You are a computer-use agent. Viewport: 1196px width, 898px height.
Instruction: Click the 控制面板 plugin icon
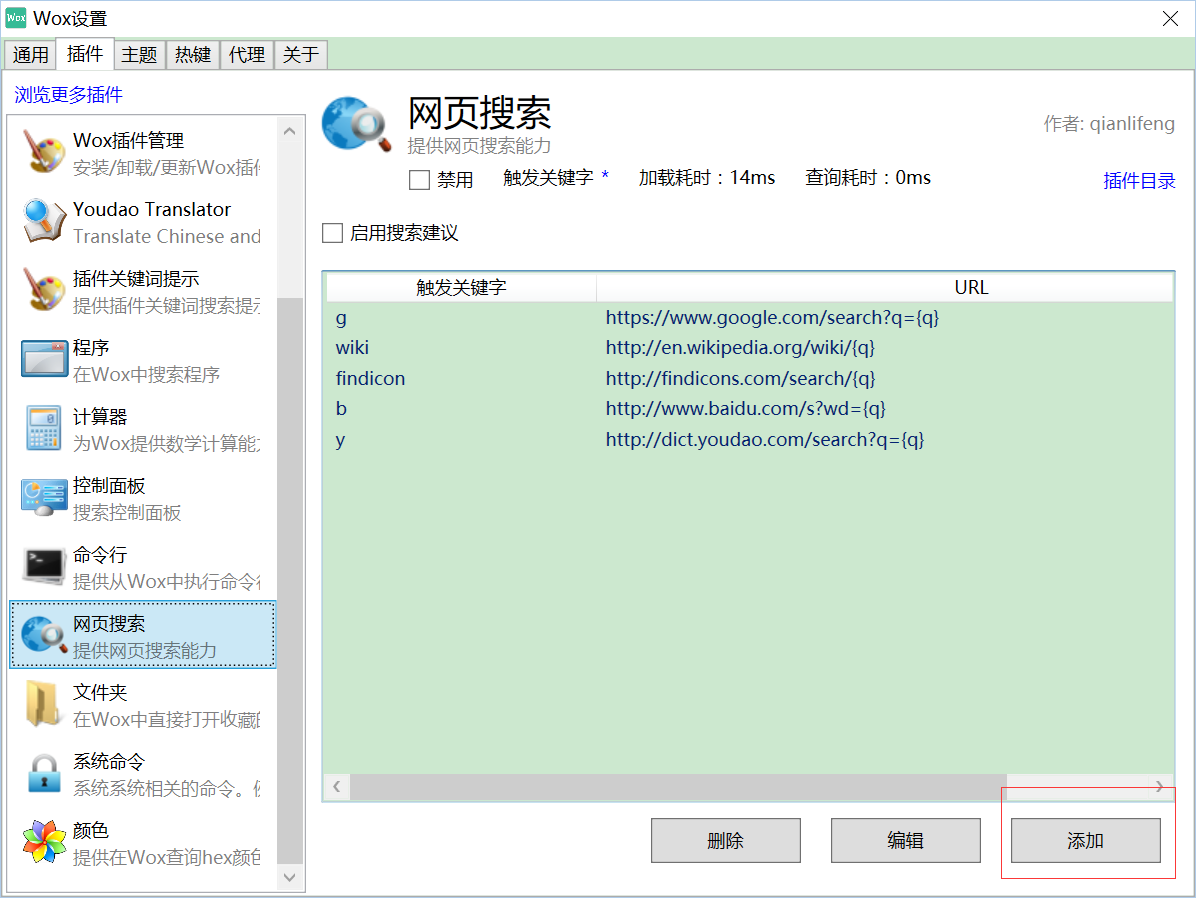pyautogui.click(x=43, y=497)
